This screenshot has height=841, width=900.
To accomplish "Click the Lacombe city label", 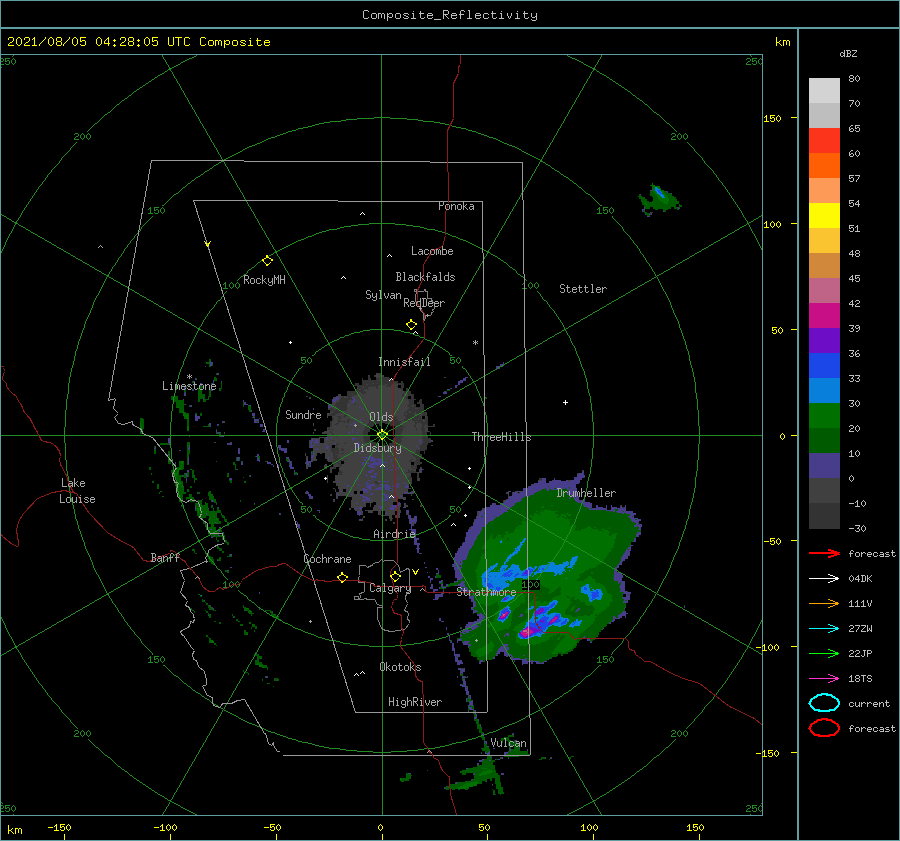I will (432, 251).
